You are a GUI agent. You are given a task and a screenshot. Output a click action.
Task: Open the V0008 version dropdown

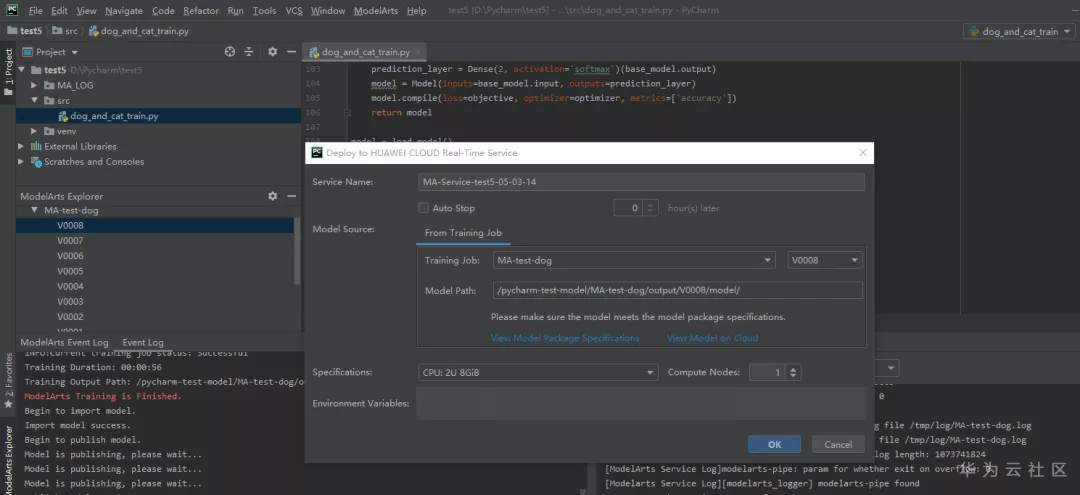pyautogui.click(x=824, y=260)
